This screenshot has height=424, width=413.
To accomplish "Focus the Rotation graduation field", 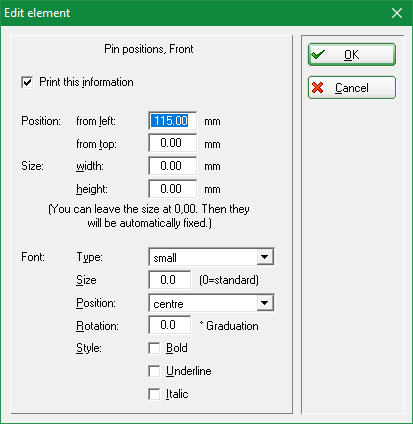I will [170, 325].
